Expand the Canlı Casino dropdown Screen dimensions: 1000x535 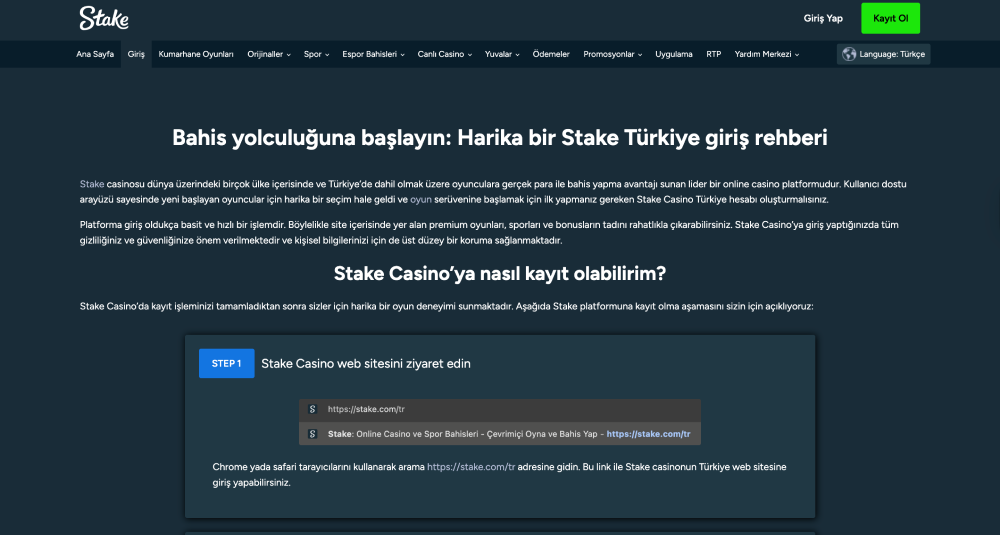[x=445, y=54]
